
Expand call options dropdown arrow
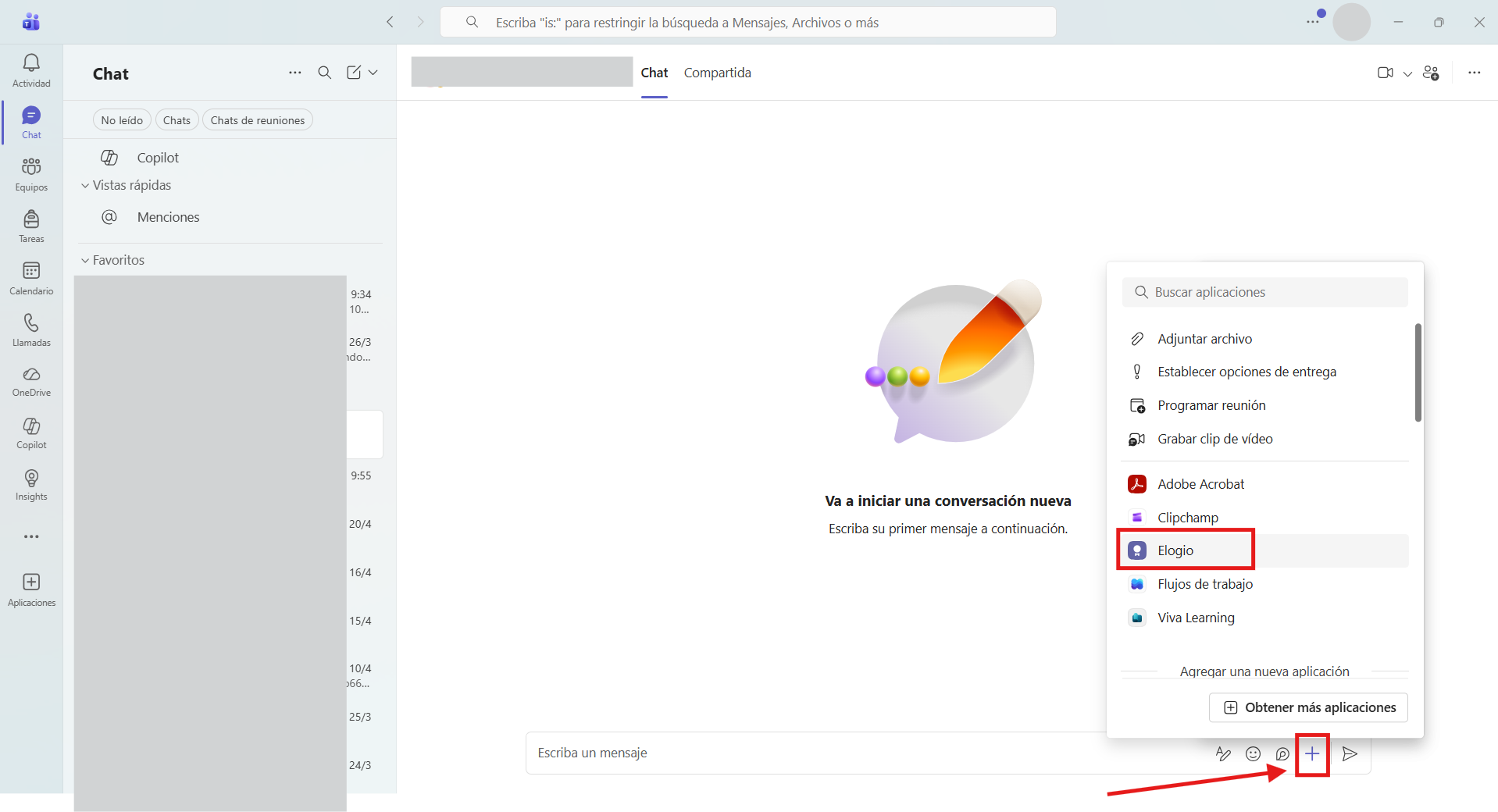tap(1407, 73)
